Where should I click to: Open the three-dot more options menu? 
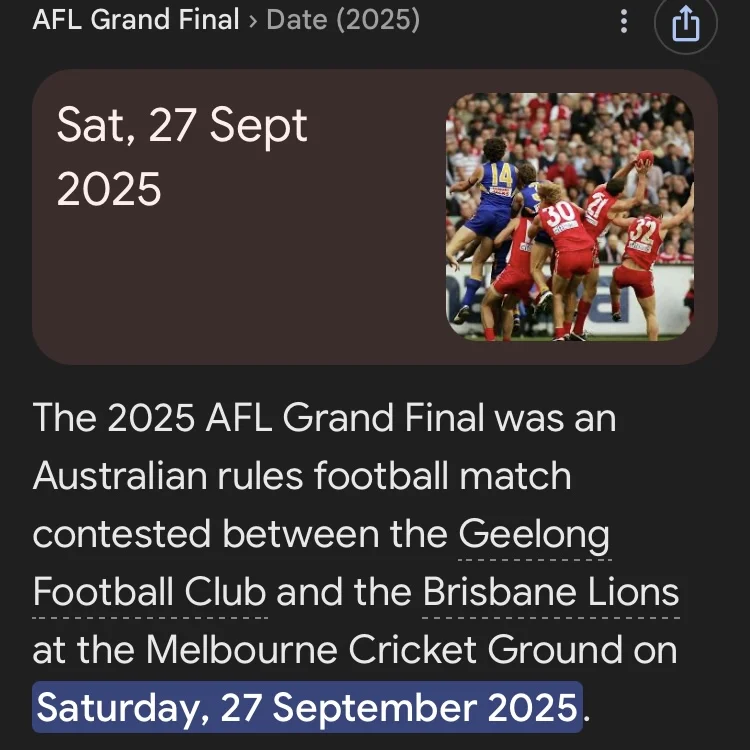click(625, 21)
